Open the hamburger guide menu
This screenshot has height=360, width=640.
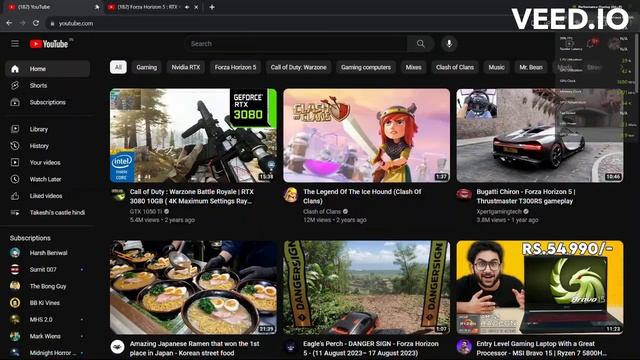(15, 43)
